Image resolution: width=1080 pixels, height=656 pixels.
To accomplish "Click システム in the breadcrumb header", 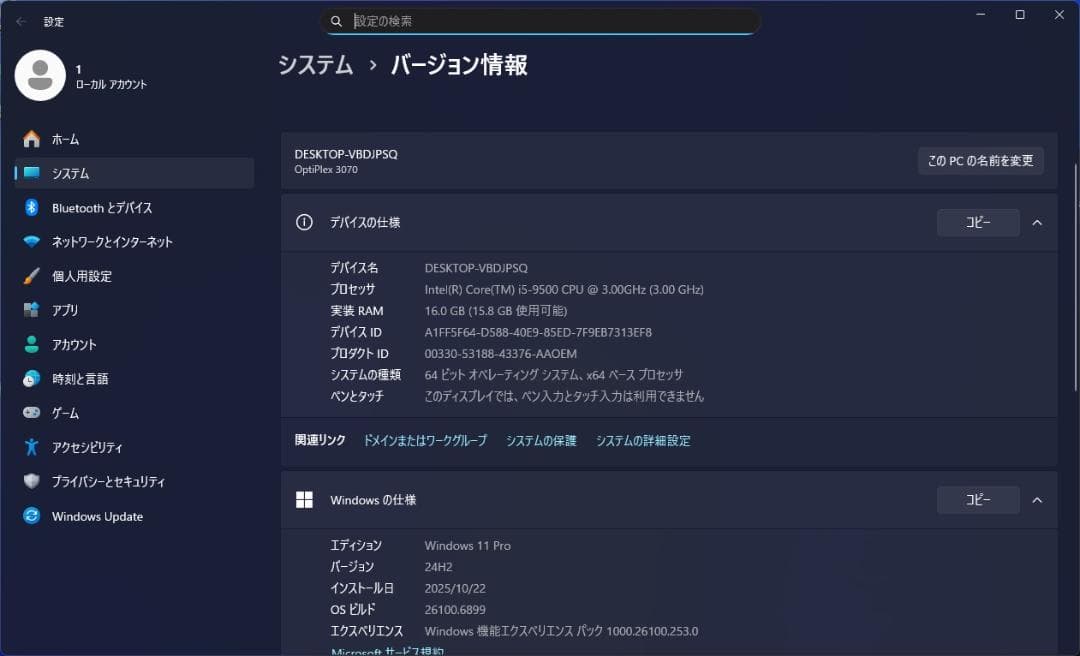I will tap(315, 65).
